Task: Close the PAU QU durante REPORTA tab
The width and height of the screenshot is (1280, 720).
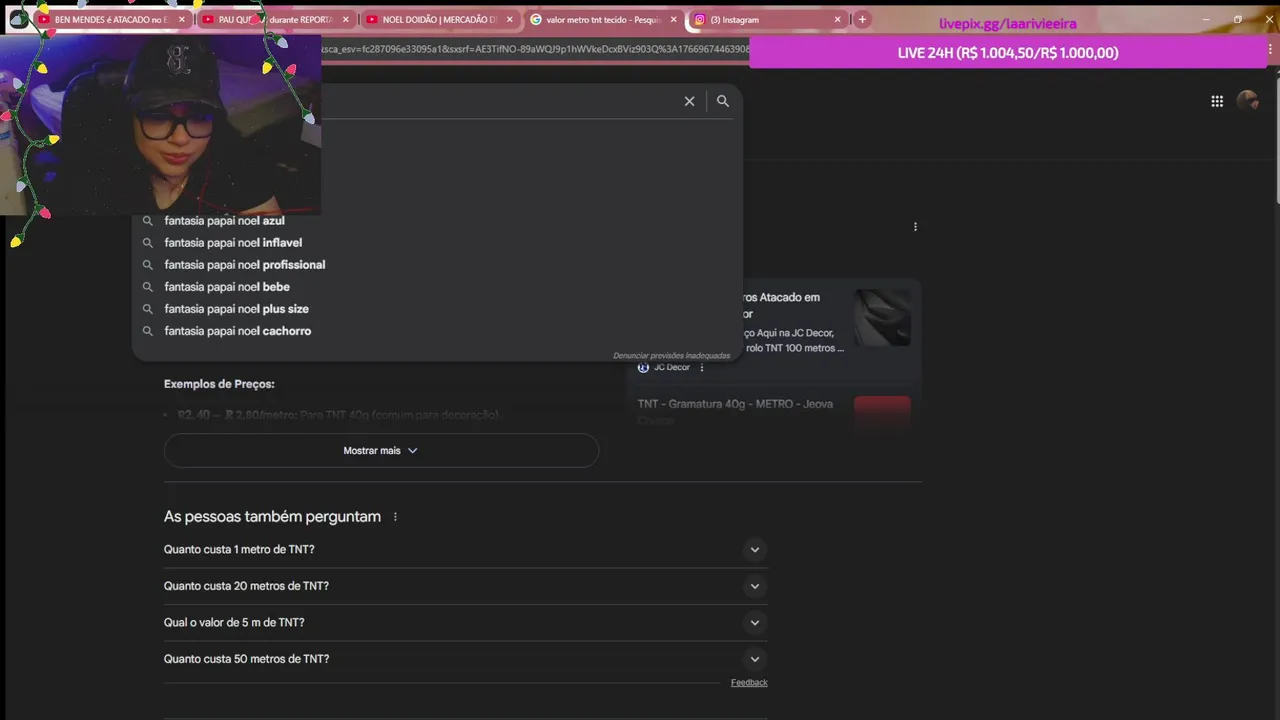Action: coord(346,19)
